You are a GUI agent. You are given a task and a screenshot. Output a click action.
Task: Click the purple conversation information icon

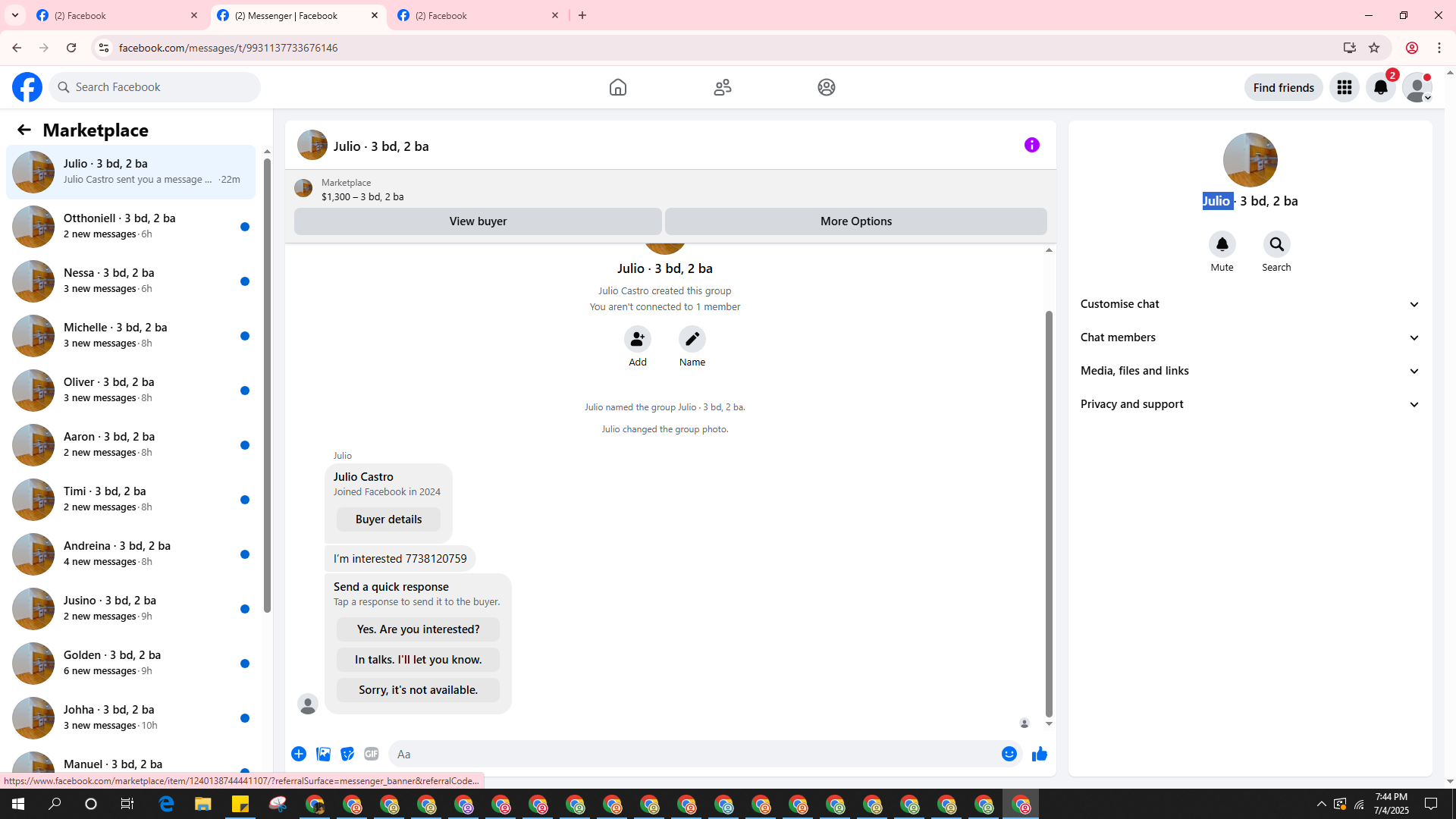[x=1031, y=145]
